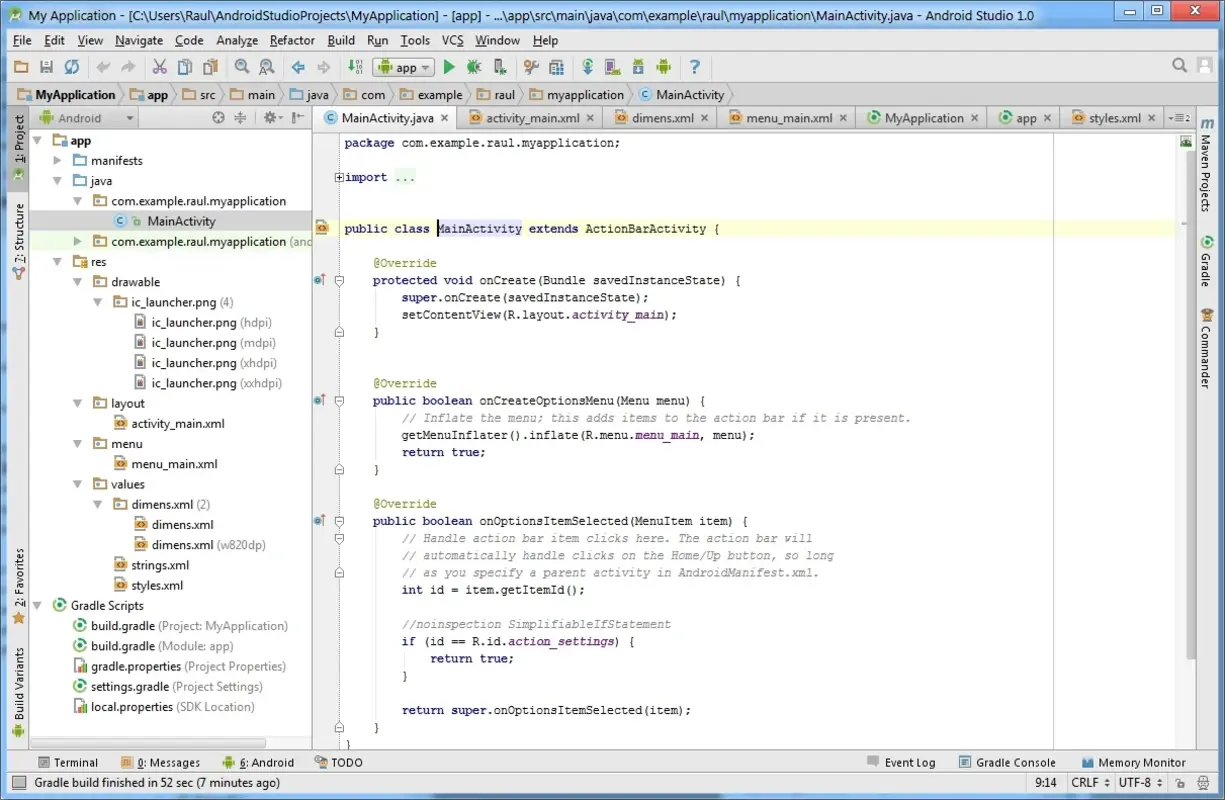This screenshot has height=800, width=1225.
Task: Launch the AVD Manager from the toolbar
Action: coord(612,67)
